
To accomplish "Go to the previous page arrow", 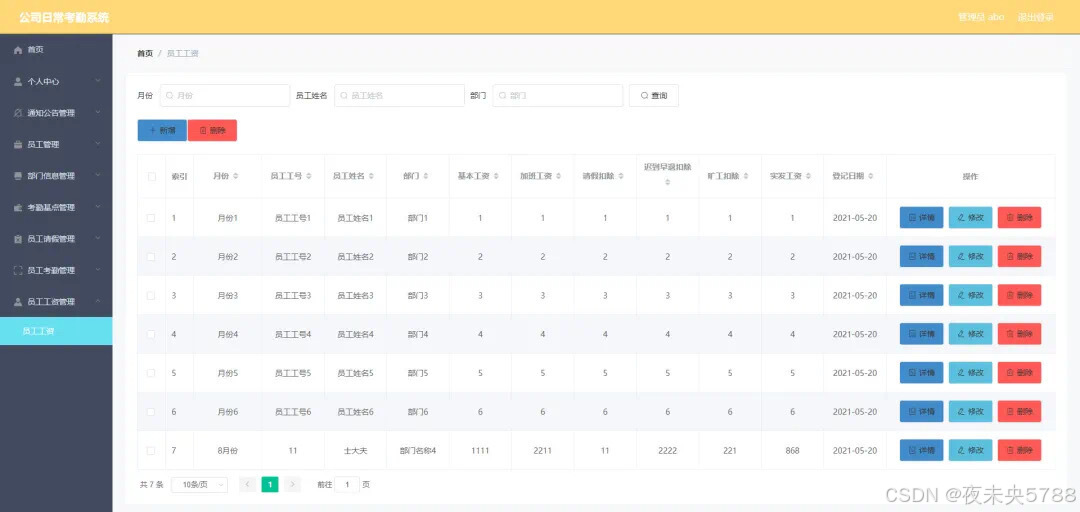I will pyautogui.click(x=248, y=484).
